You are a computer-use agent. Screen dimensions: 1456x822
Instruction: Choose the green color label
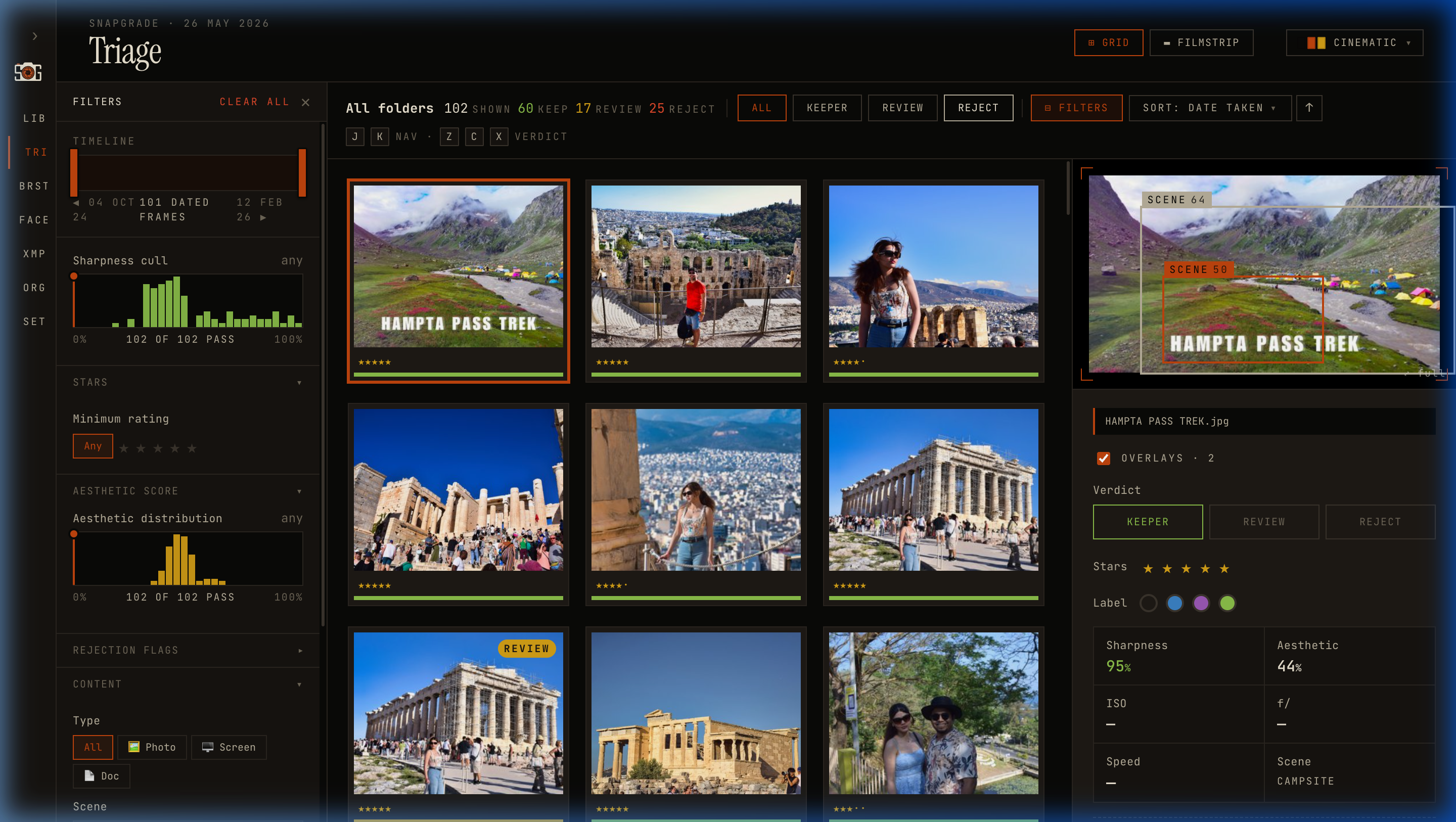1227,603
